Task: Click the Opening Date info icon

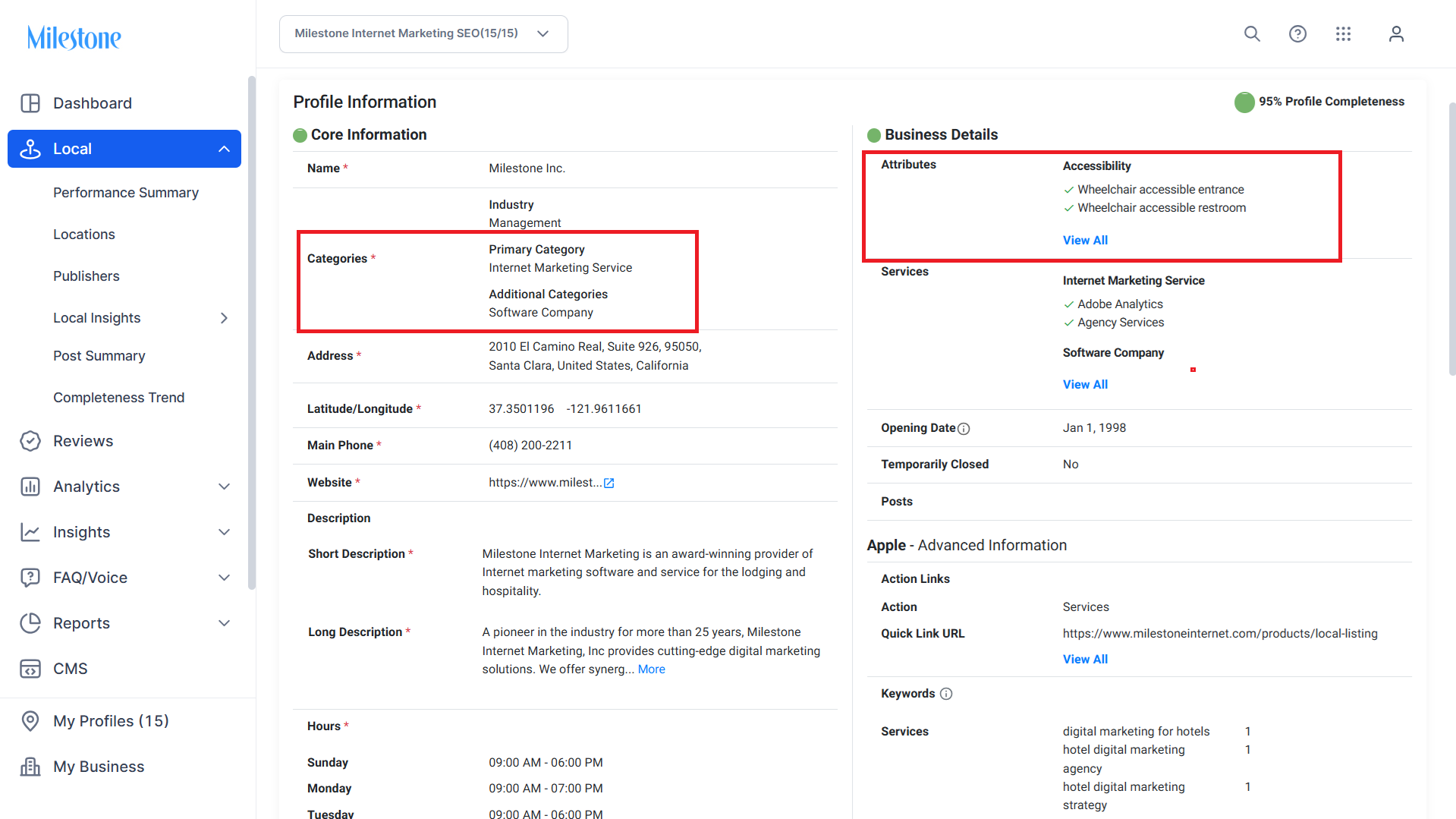Action: coord(964,429)
